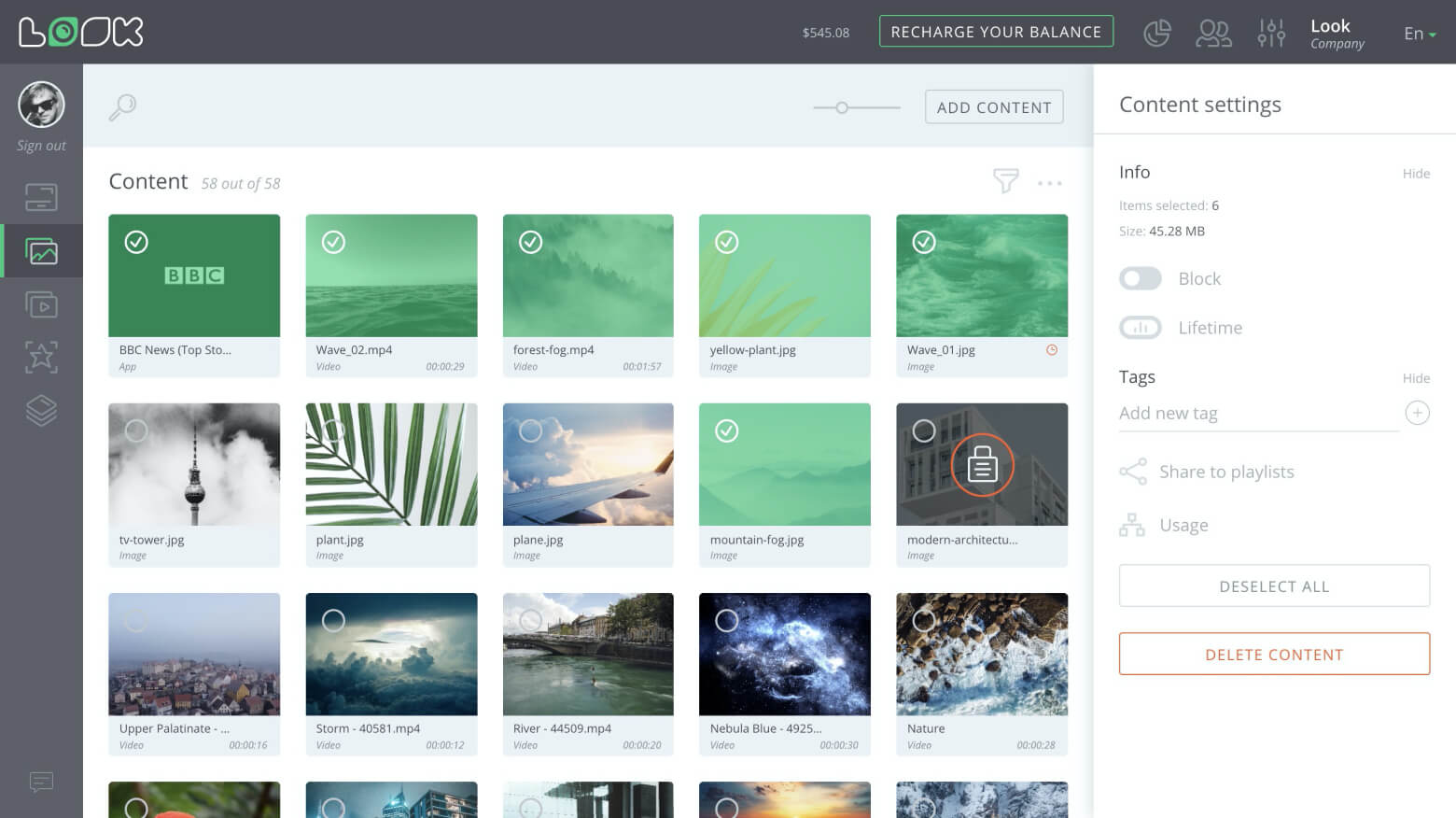1456x818 pixels.
Task: Click the $545.08 balance amount
Action: pyautogui.click(x=826, y=33)
